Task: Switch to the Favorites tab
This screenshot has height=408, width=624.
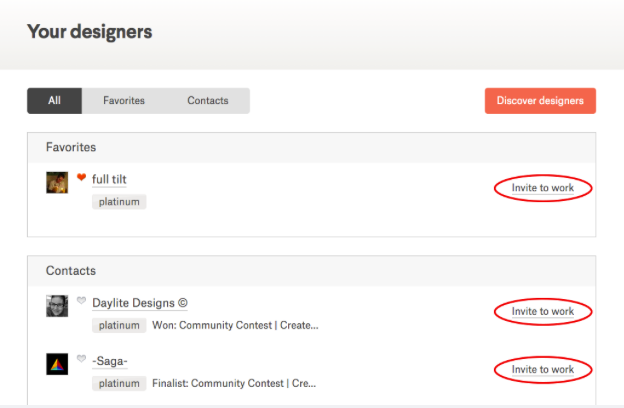Action: pos(124,101)
